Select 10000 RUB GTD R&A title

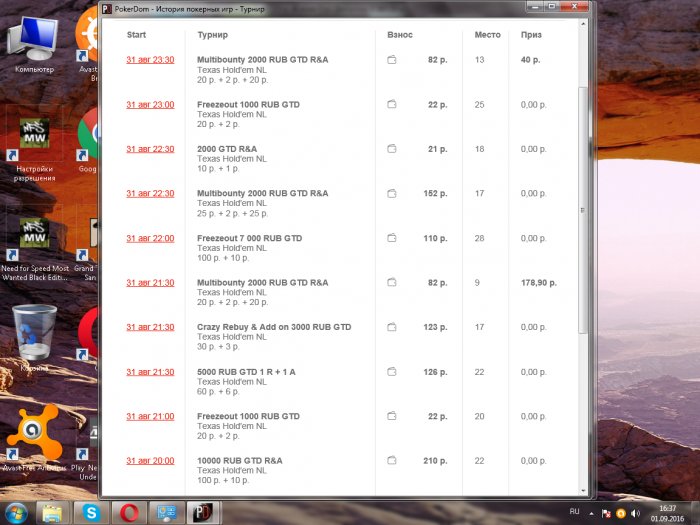240,461
